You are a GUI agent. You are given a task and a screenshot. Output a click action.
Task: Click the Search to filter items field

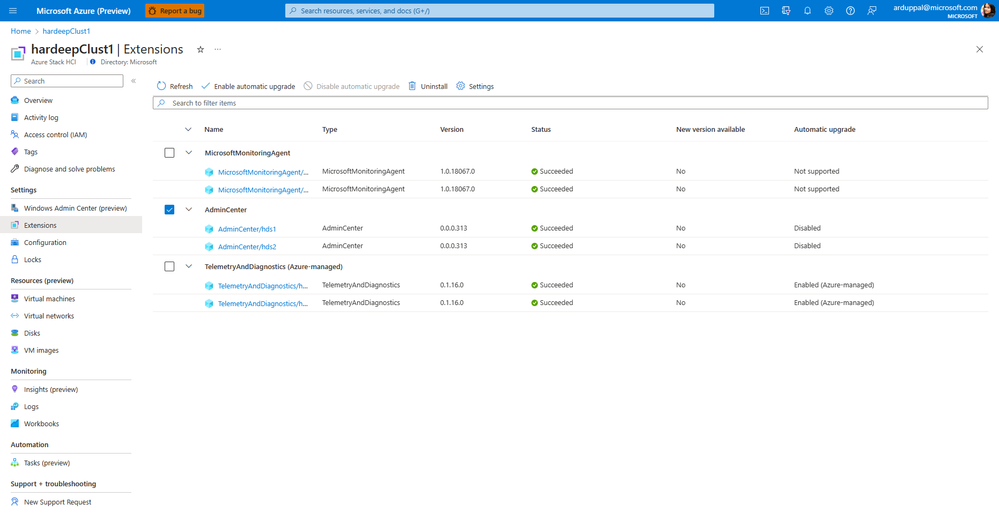tap(570, 103)
